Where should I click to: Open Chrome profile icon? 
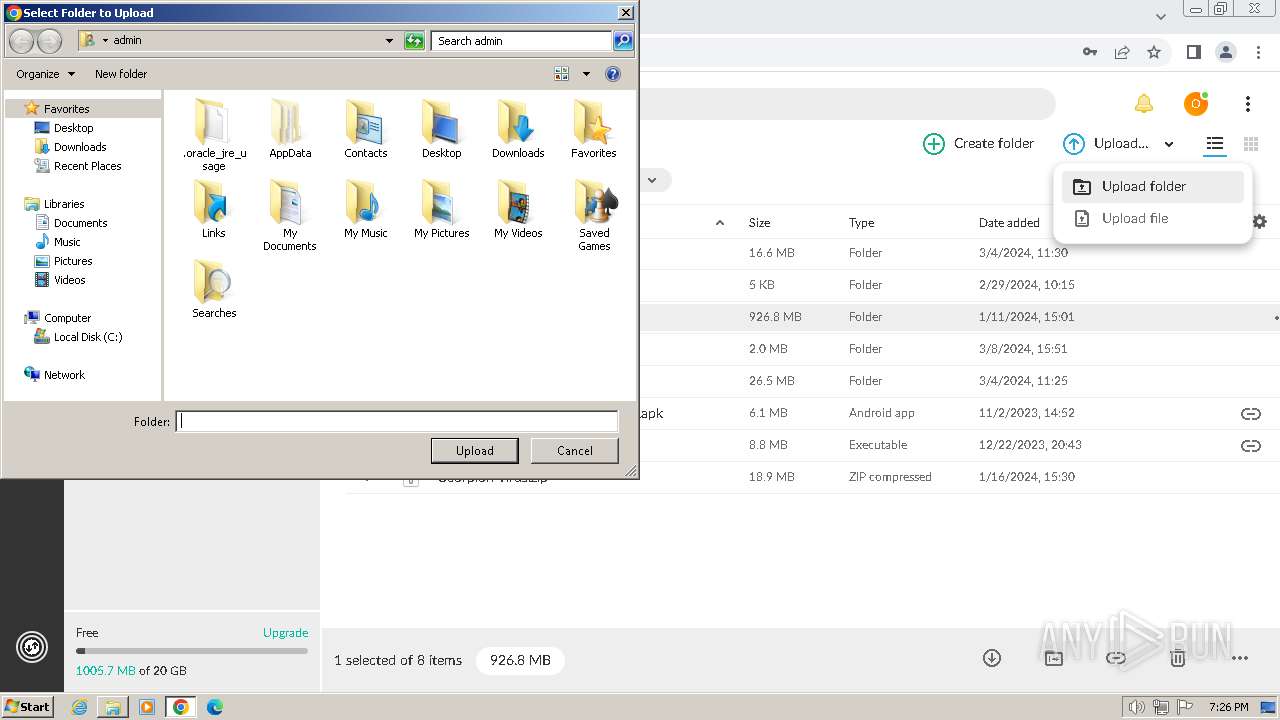(x=1225, y=52)
